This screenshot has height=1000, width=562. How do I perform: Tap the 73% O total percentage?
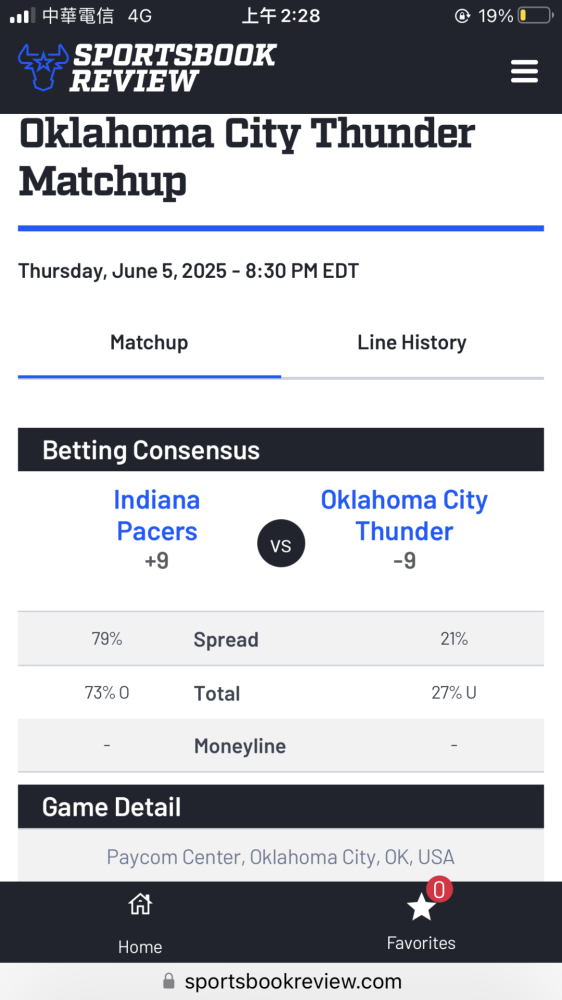107,693
